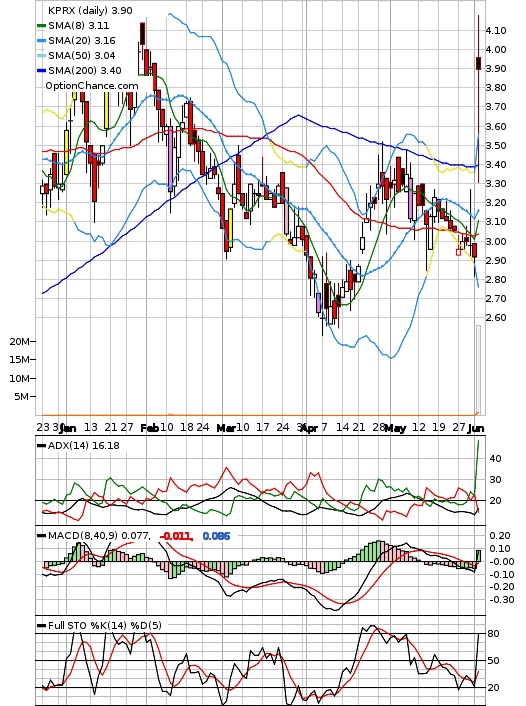The image size is (526, 706).
Task: Click the 20M volume axis label
Action: tap(20, 341)
